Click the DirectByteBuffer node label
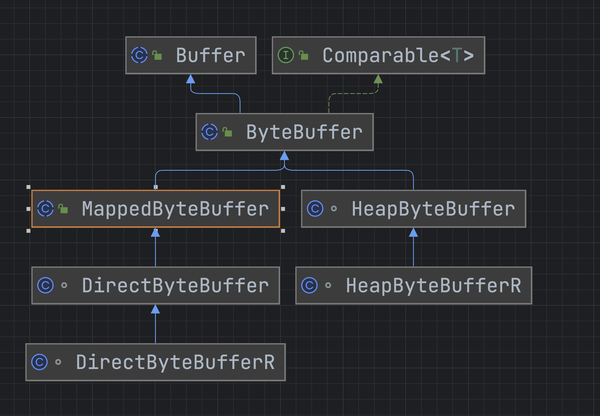This screenshot has width=600, height=416. (x=175, y=285)
